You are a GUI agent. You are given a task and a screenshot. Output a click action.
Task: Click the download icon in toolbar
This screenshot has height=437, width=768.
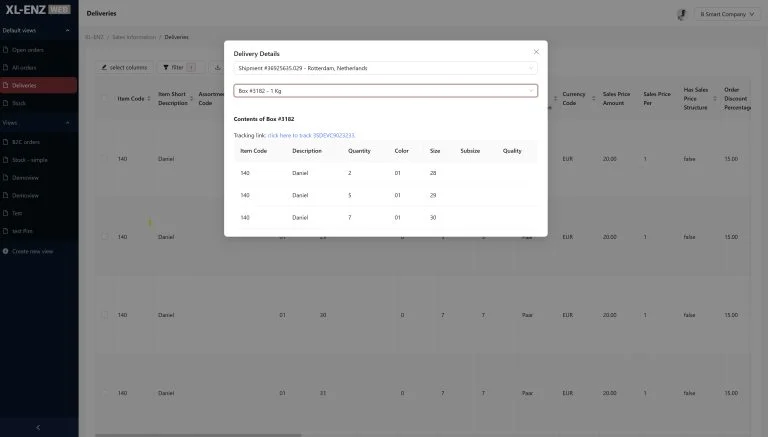pos(218,67)
